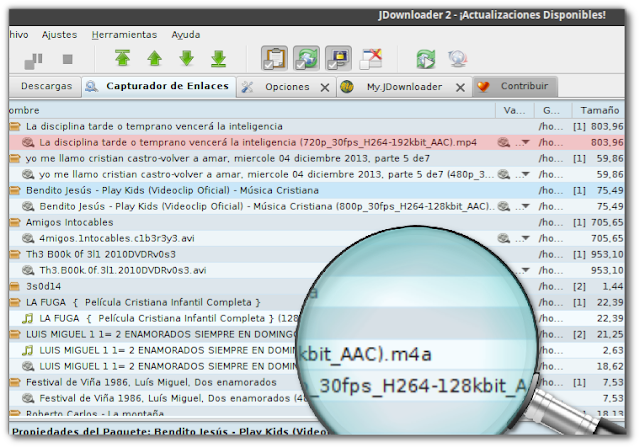Collapse the Bendito Jesús package folder
Viewport: 640px width, 448px height.
[x=15, y=191]
